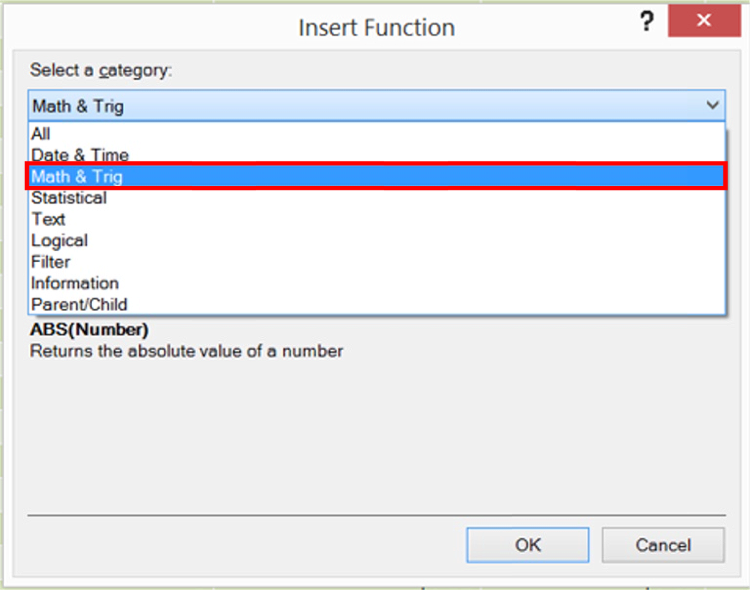Click the "Select a category" label

point(101,70)
